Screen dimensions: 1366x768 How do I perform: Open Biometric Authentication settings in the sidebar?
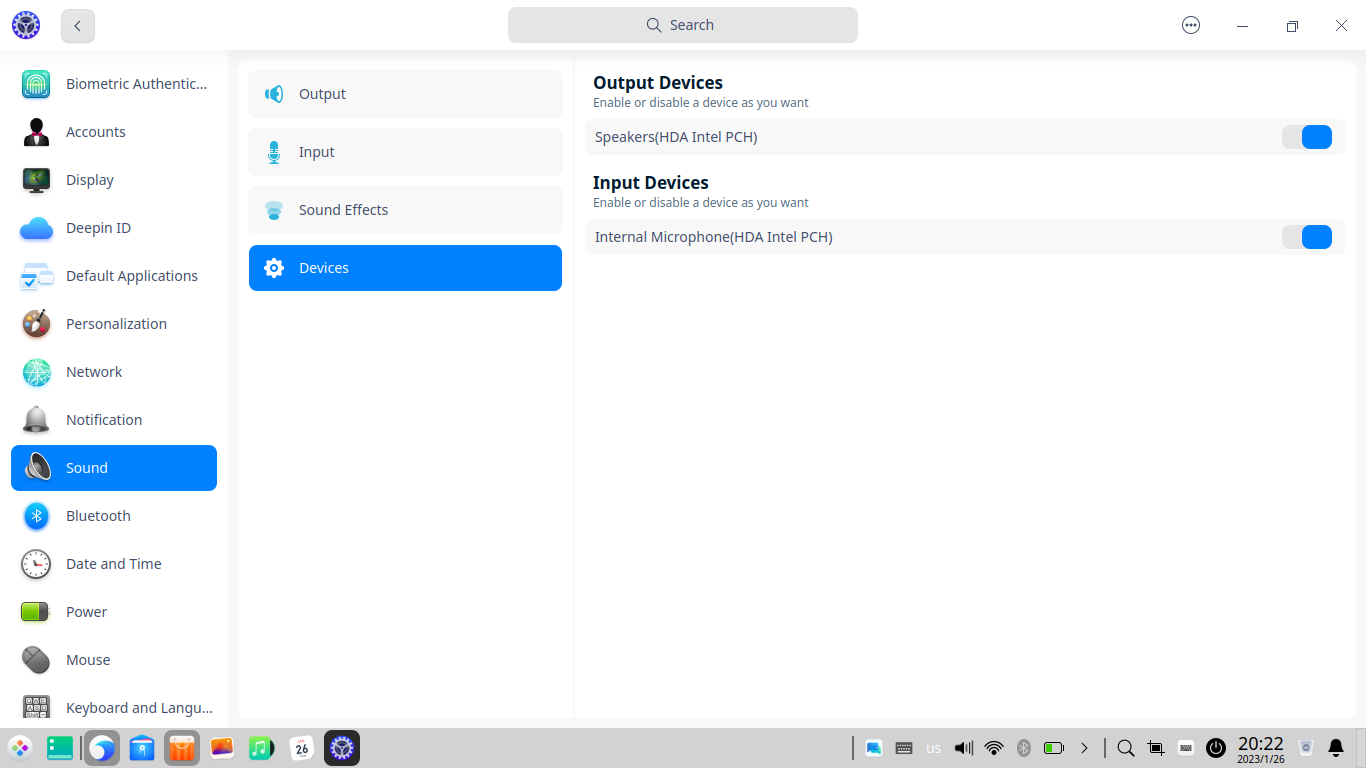[x=114, y=84]
